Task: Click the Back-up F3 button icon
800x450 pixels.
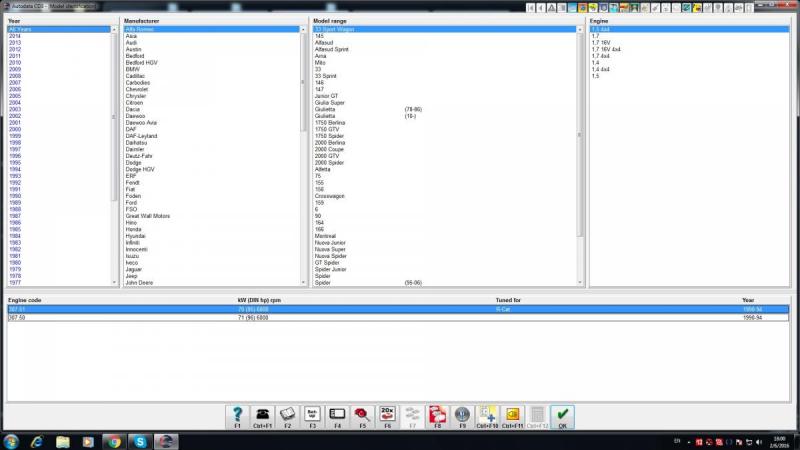Action: pyautogui.click(x=312, y=417)
